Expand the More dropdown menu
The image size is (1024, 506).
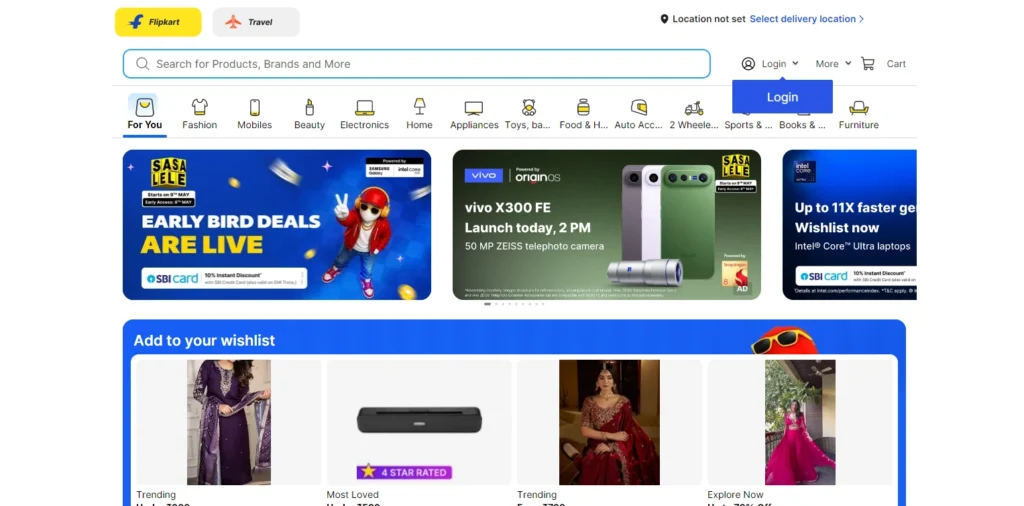pyautogui.click(x=833, y=64)
